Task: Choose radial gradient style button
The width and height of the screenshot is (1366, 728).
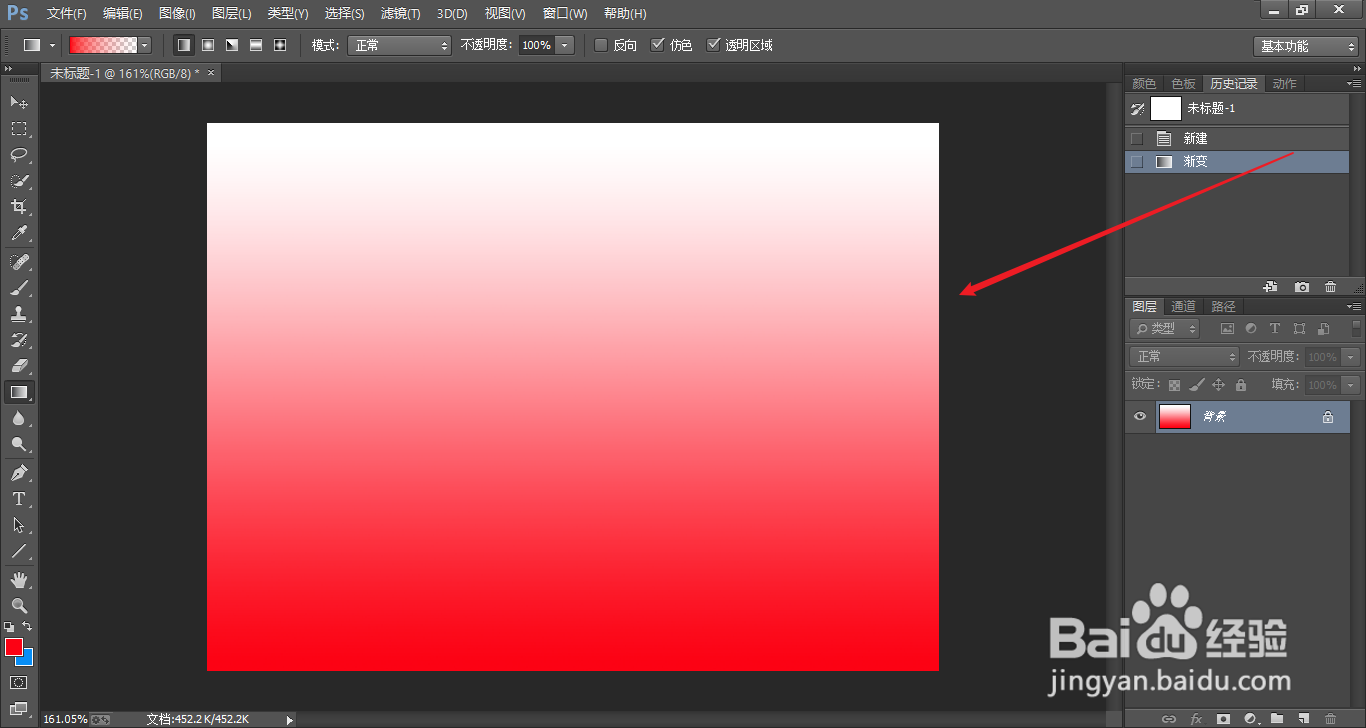Action: pyautogui.click(x=208, y=45)
